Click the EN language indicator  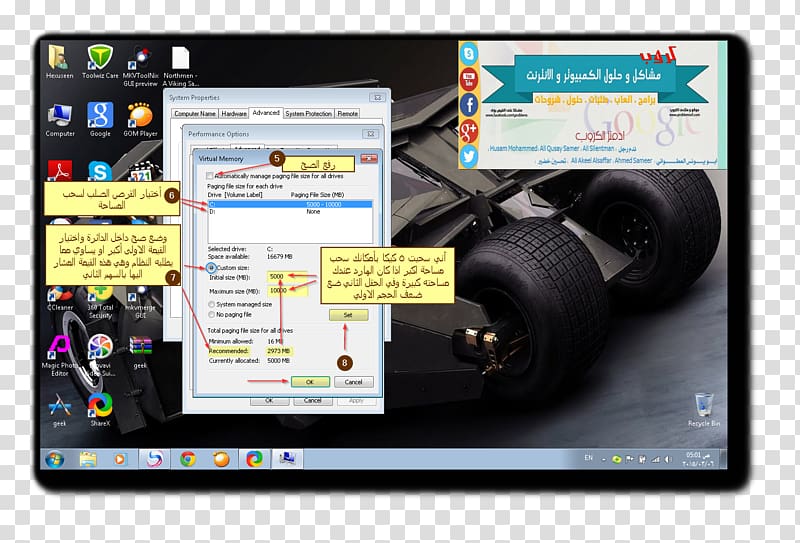pos(588,458)
